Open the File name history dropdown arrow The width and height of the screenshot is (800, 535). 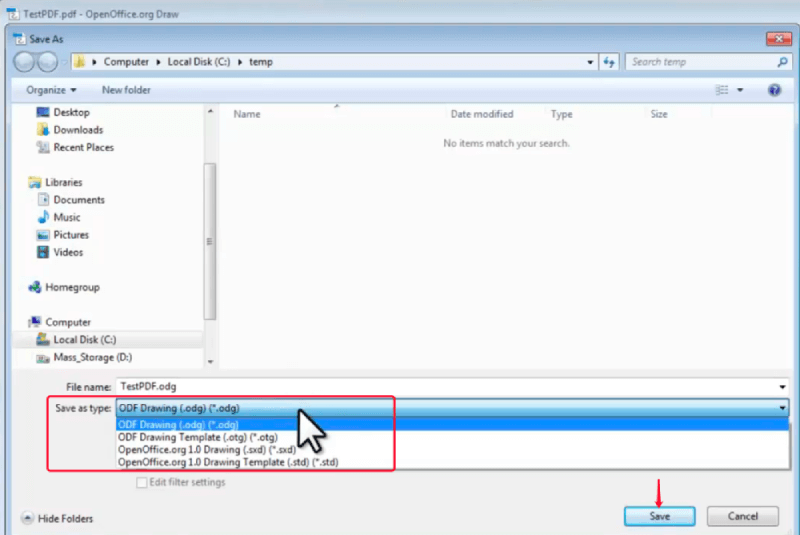782,386
